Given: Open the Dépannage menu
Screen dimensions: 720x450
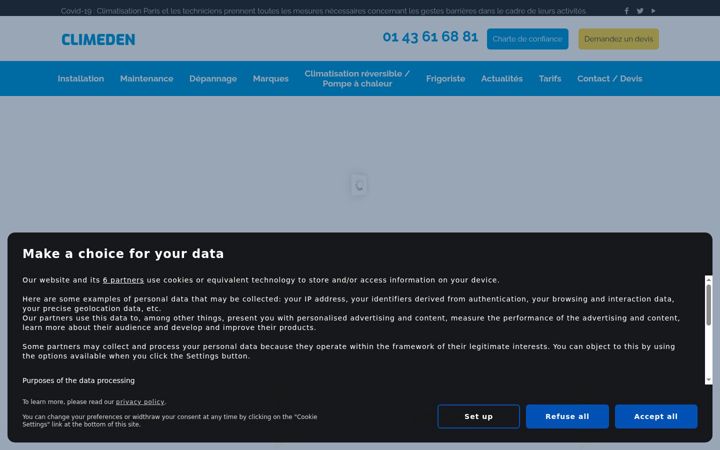Looking at the screenshot, I should click(x=213, y=79).
